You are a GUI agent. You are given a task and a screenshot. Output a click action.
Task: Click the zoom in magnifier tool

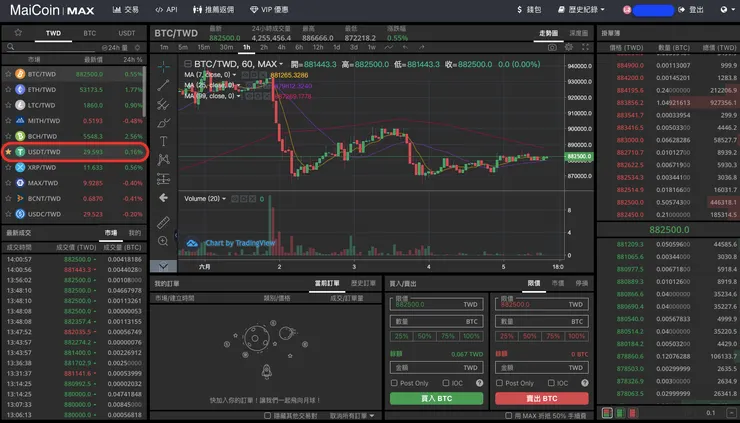(x=163, y=241)
